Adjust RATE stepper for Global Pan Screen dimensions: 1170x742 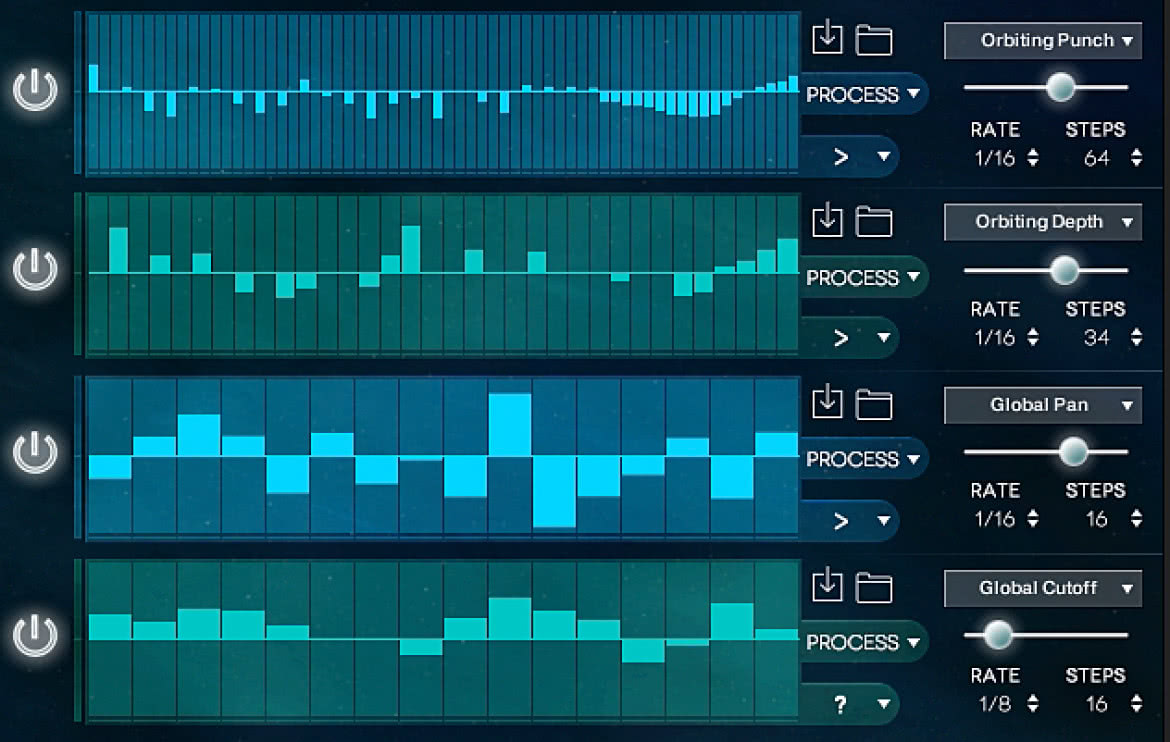pos(1033,519)
